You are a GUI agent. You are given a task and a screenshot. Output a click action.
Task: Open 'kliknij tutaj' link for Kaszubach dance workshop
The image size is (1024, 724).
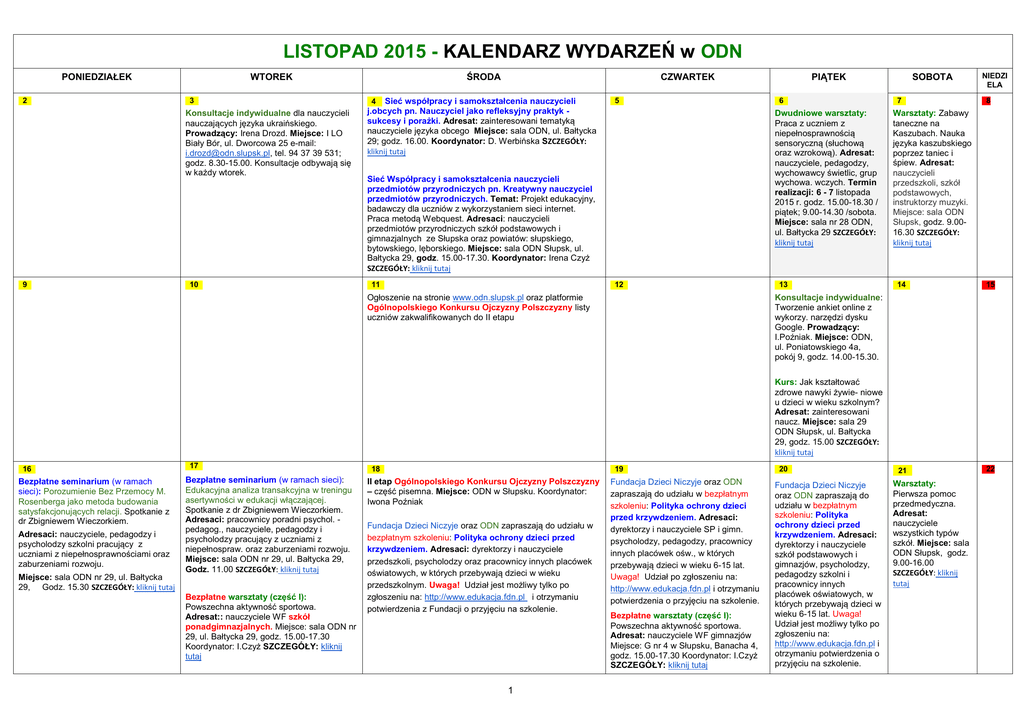[912, 243]
